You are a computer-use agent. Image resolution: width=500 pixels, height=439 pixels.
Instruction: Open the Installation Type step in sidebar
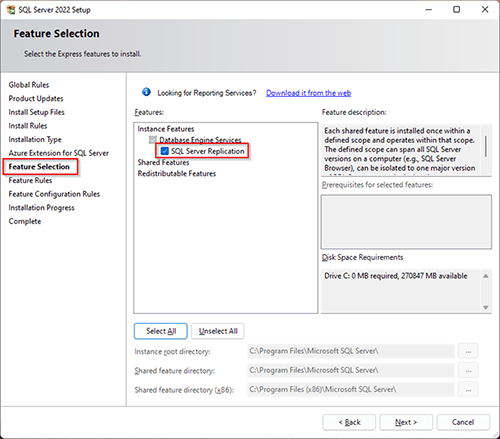pyautogui.click(x=35, y=139)
